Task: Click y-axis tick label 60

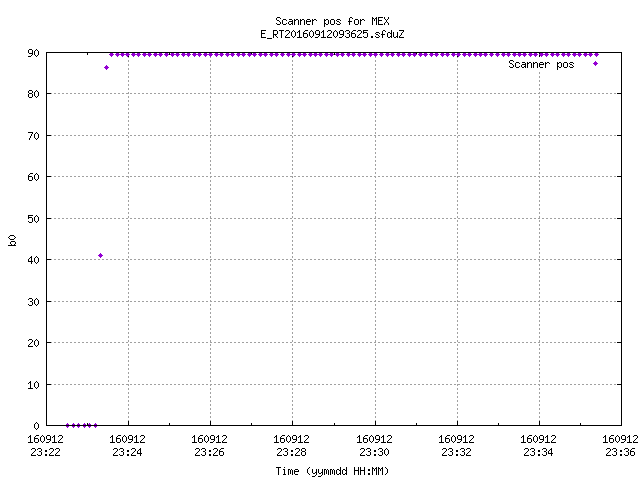Action: [33, 177]
